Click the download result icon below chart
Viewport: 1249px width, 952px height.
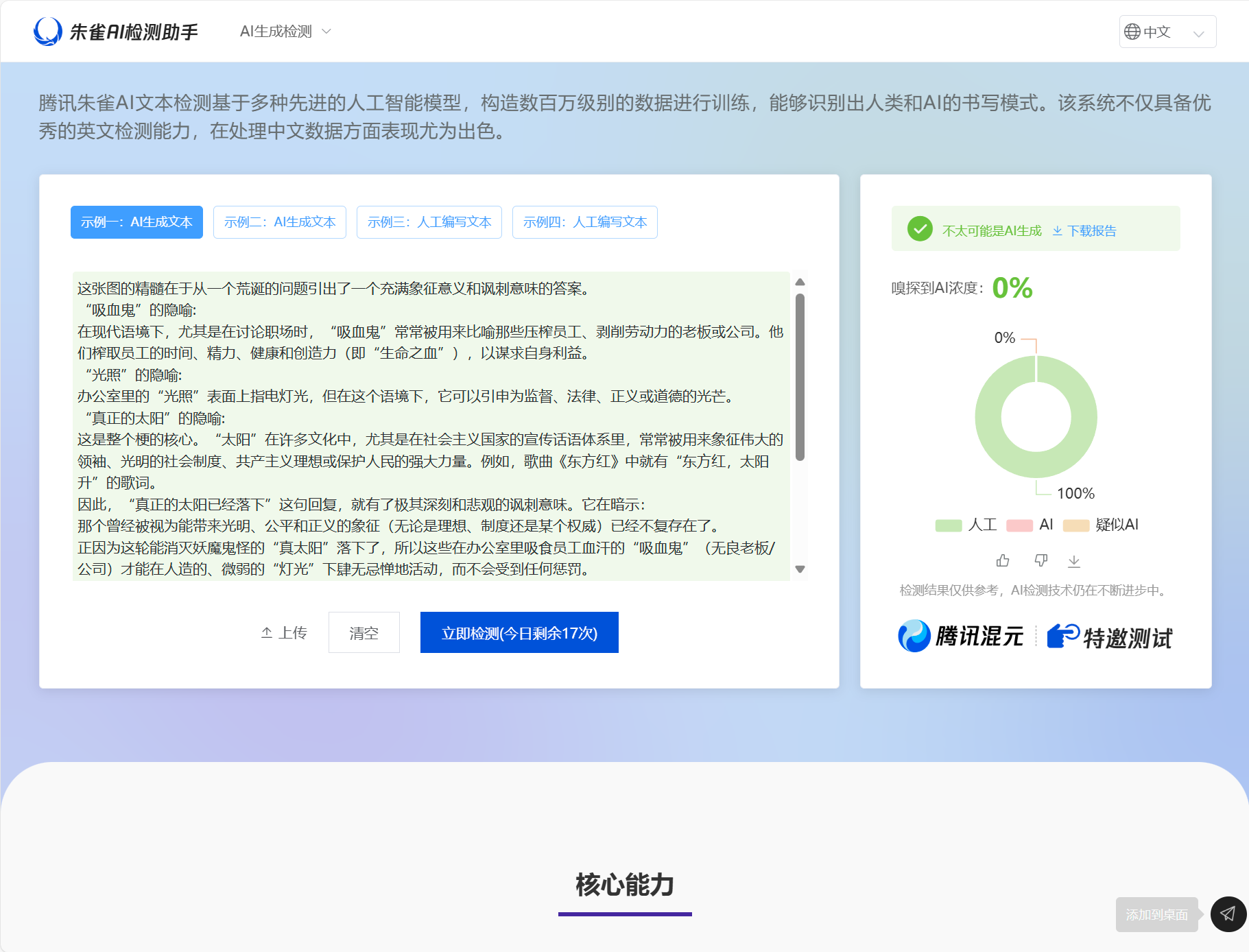point(1074,562)
